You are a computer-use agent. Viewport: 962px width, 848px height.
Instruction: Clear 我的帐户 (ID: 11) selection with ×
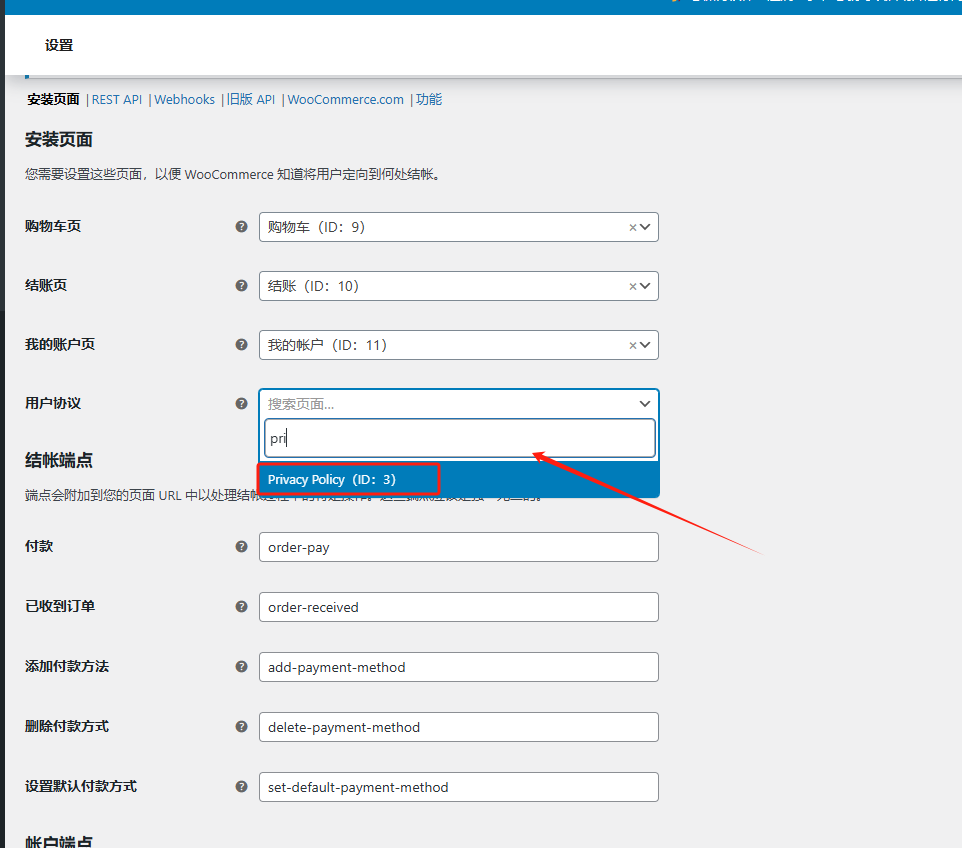632,346
